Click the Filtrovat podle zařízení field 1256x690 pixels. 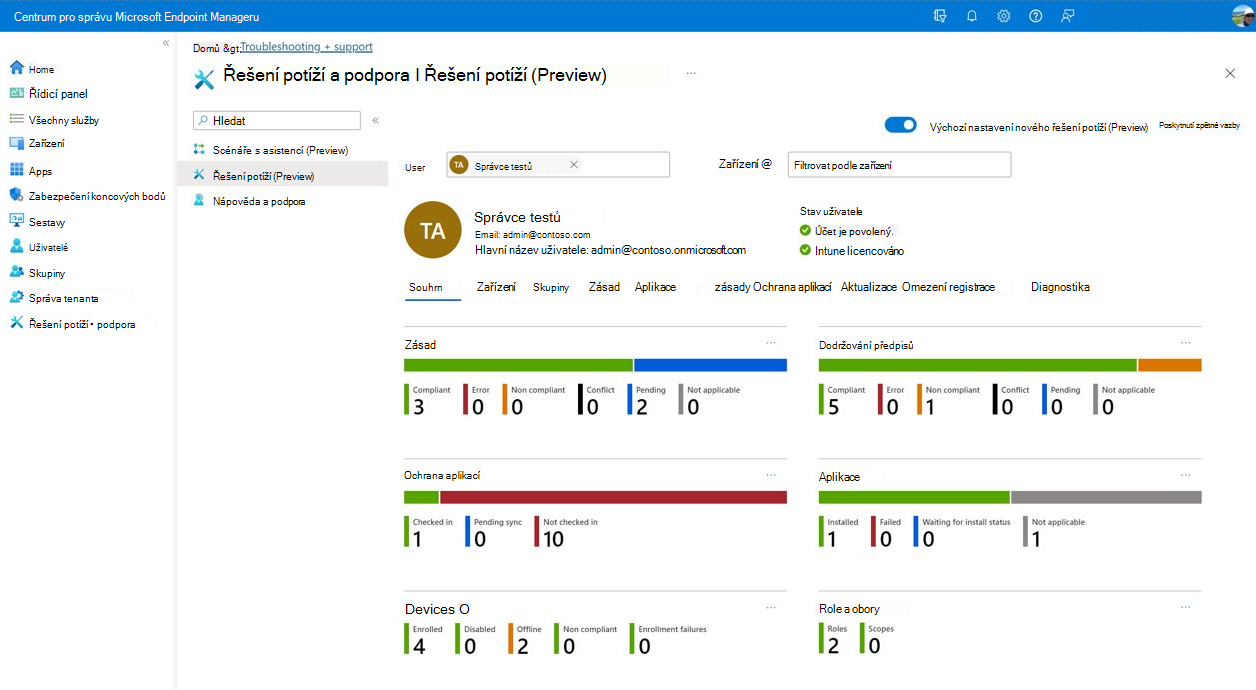point(899,164)
